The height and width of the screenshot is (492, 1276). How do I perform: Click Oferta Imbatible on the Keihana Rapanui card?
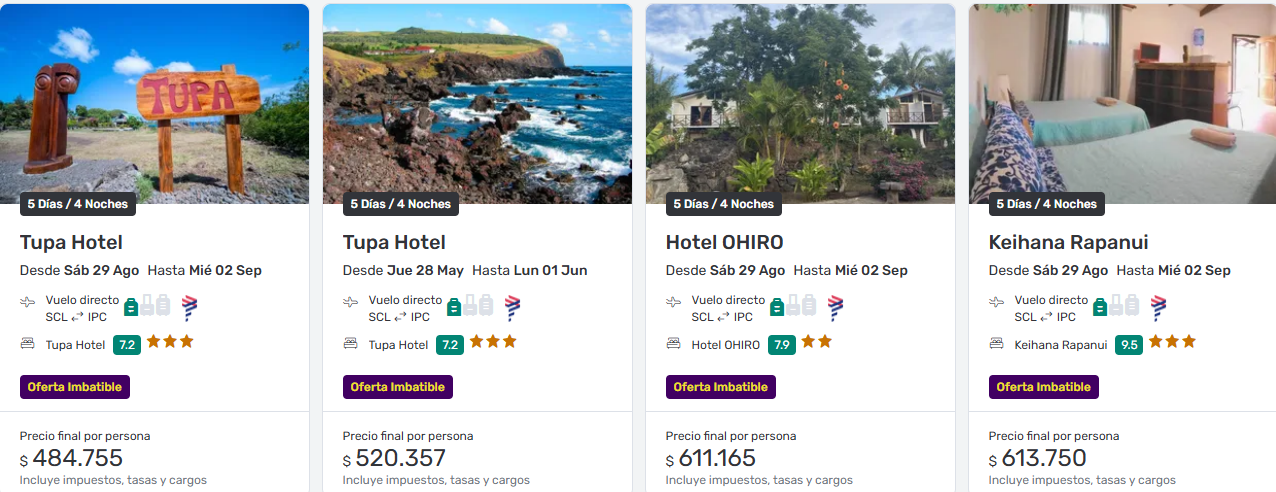coord(1044,387)
